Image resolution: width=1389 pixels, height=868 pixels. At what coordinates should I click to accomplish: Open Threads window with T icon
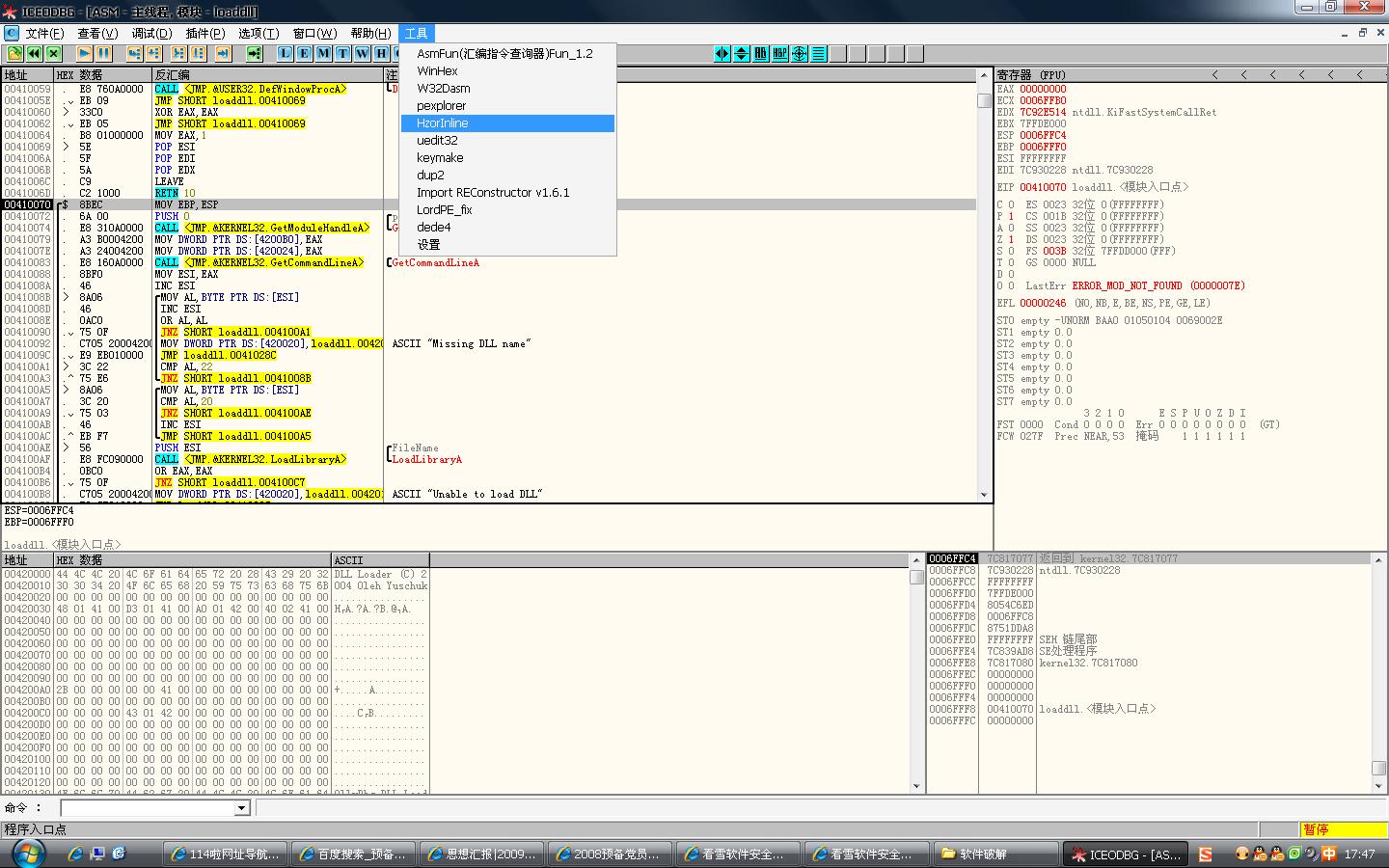coord(343,54)
